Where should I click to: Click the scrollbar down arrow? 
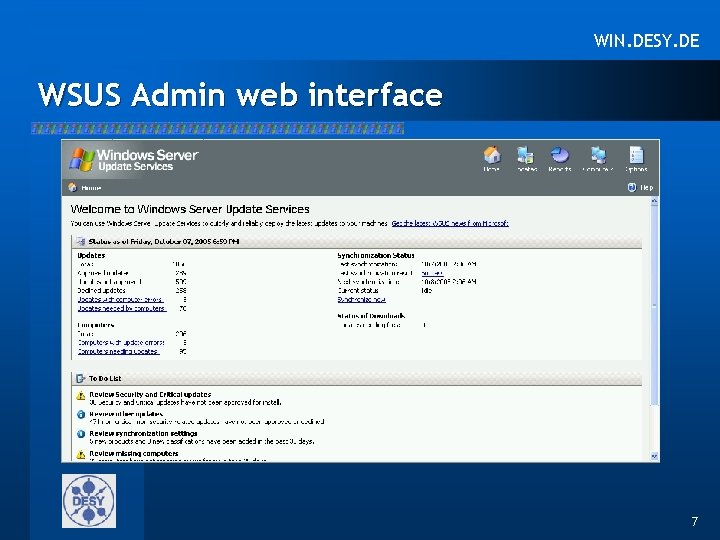654,456
